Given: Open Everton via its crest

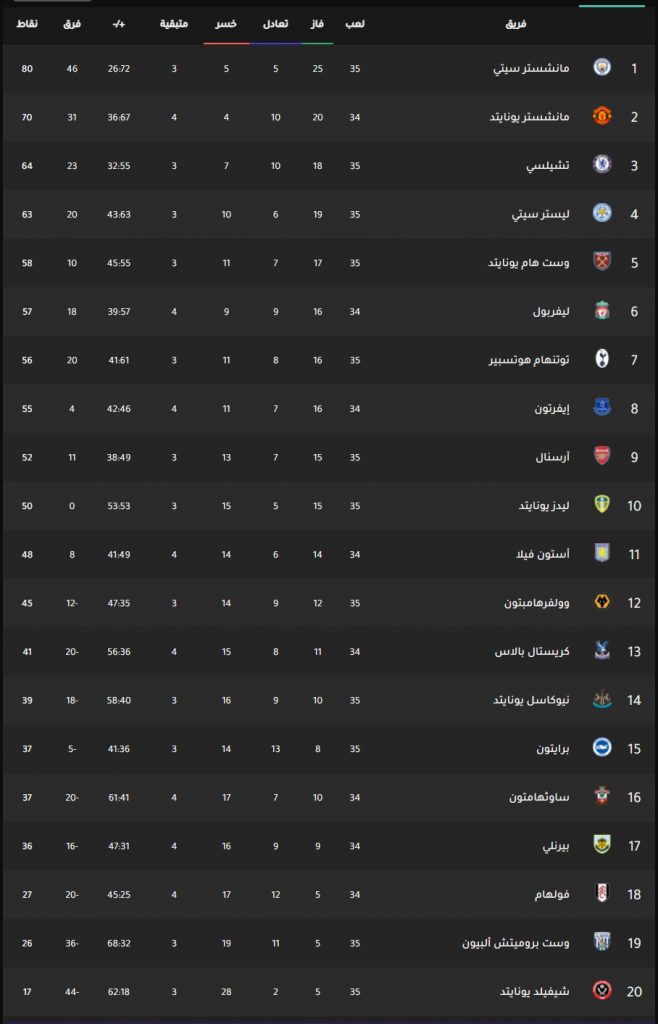Looking at the screenshot, I should pos(602,408).
